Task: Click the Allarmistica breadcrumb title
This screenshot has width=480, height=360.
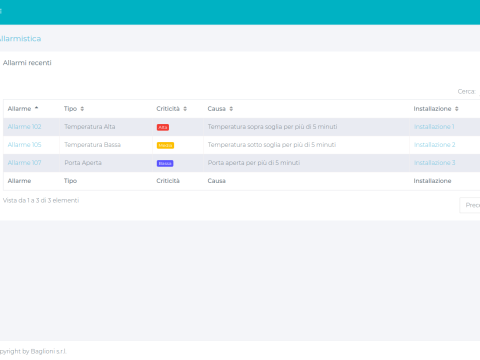Action: tap(20, 39)
